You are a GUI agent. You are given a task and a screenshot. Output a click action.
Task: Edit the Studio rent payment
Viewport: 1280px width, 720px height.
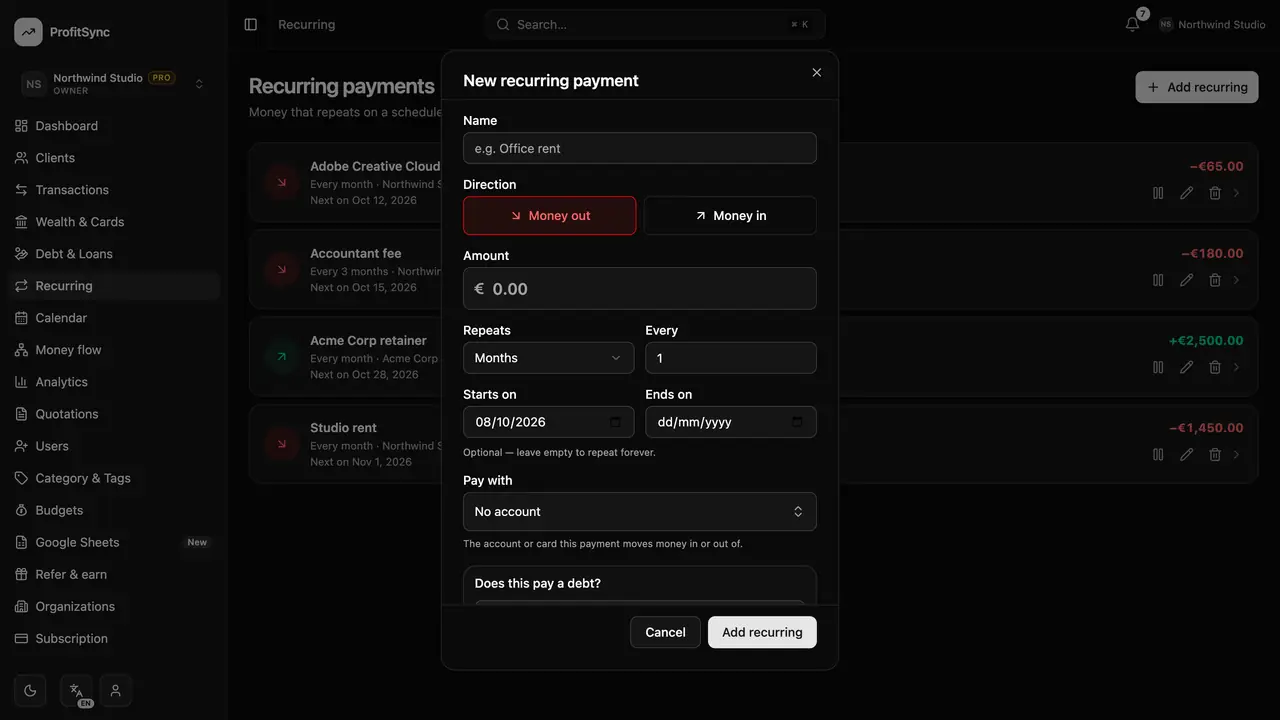[x=1186, y=454]
